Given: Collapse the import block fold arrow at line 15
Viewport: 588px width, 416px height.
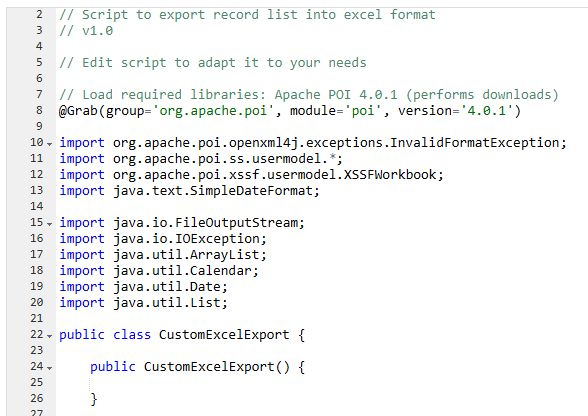Looking at the screenshot, I should coord(50,224).
